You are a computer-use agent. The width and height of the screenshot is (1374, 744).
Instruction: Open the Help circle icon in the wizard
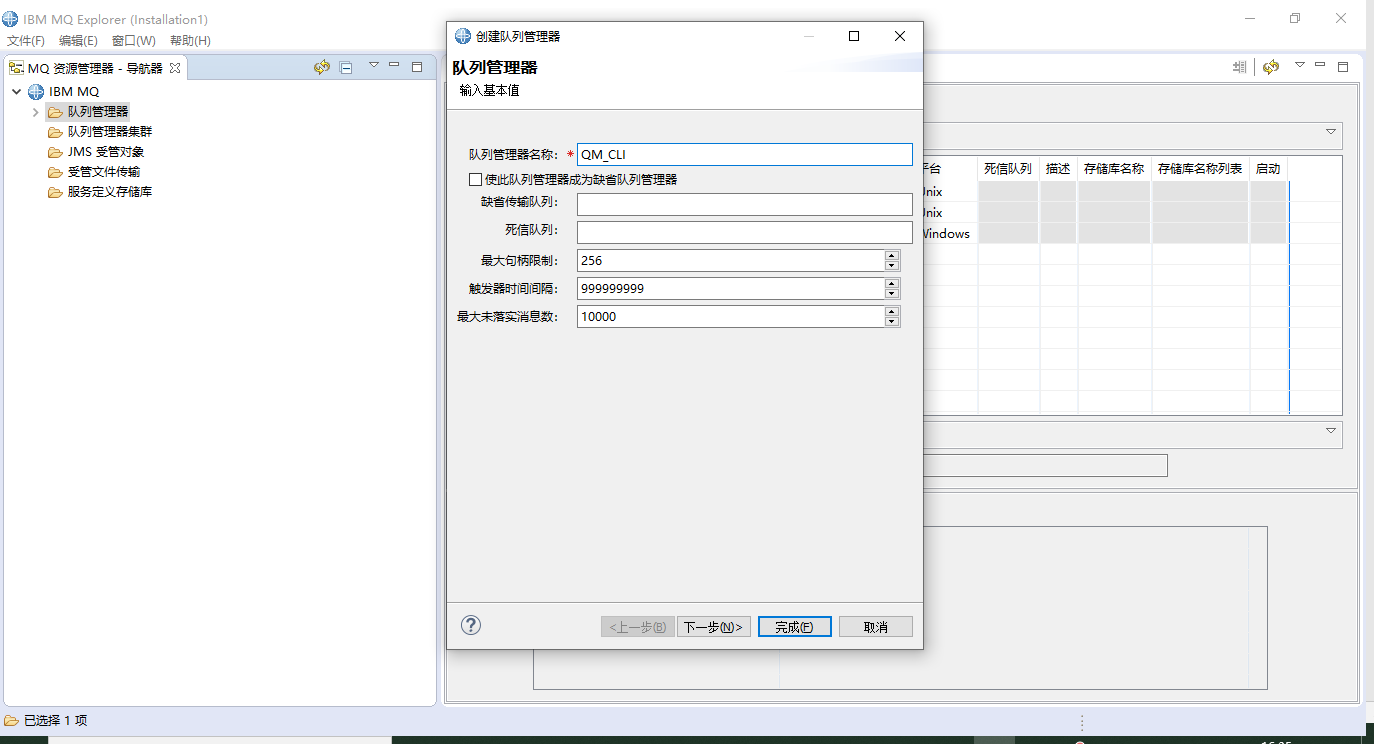[x=470, y=624]
